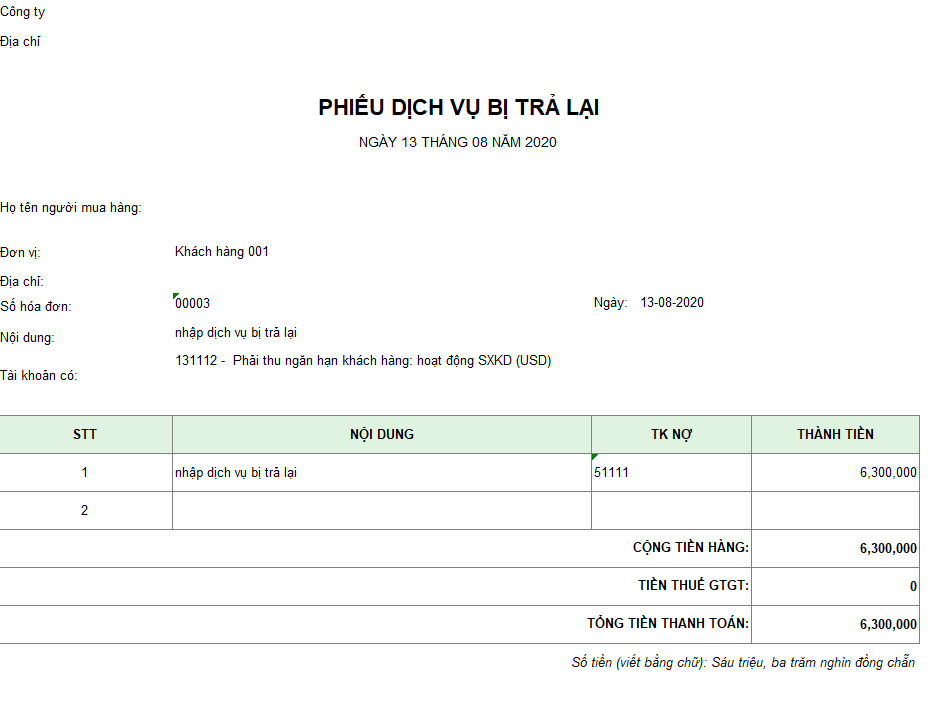Image resolution: width=934 pixels, height=710 pixels.
Task: Click invoice number cell 00003
Action: 192,303
